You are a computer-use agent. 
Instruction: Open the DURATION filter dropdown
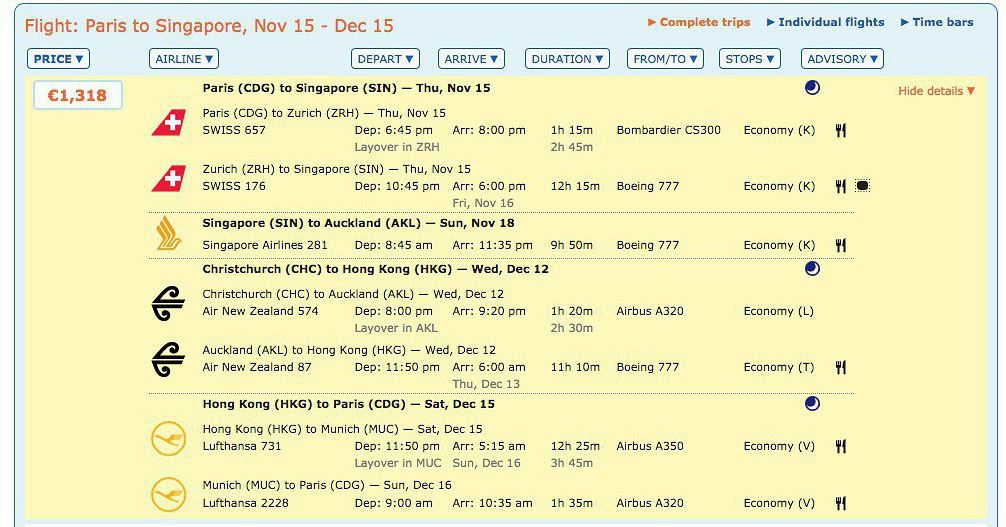567,59
